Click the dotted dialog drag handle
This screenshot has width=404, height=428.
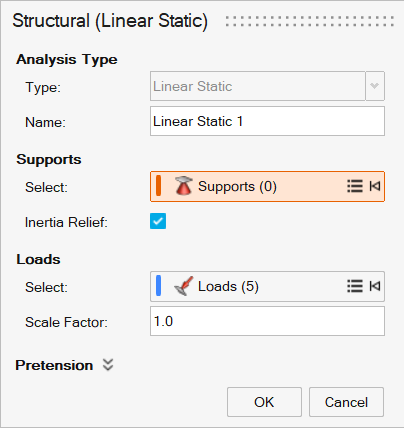coord(310,21)
